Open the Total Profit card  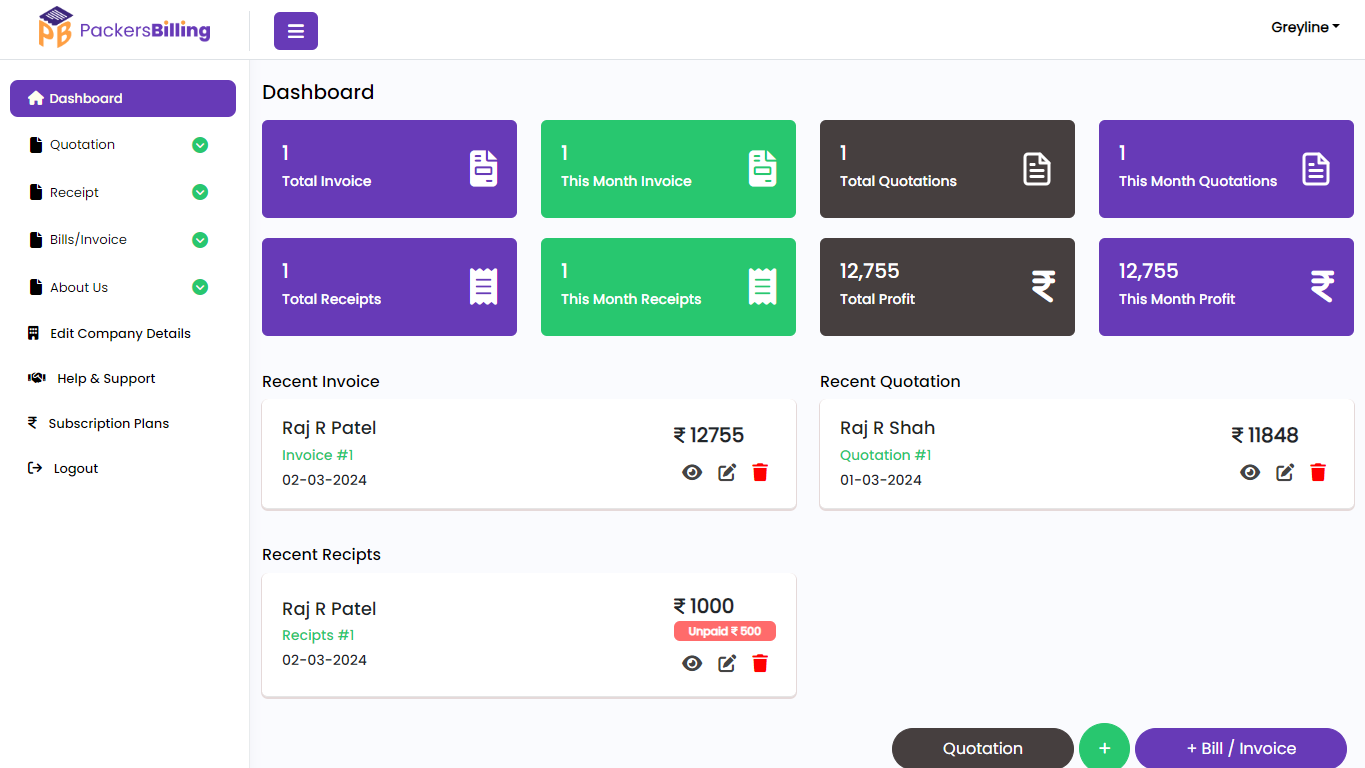point(946,286)
